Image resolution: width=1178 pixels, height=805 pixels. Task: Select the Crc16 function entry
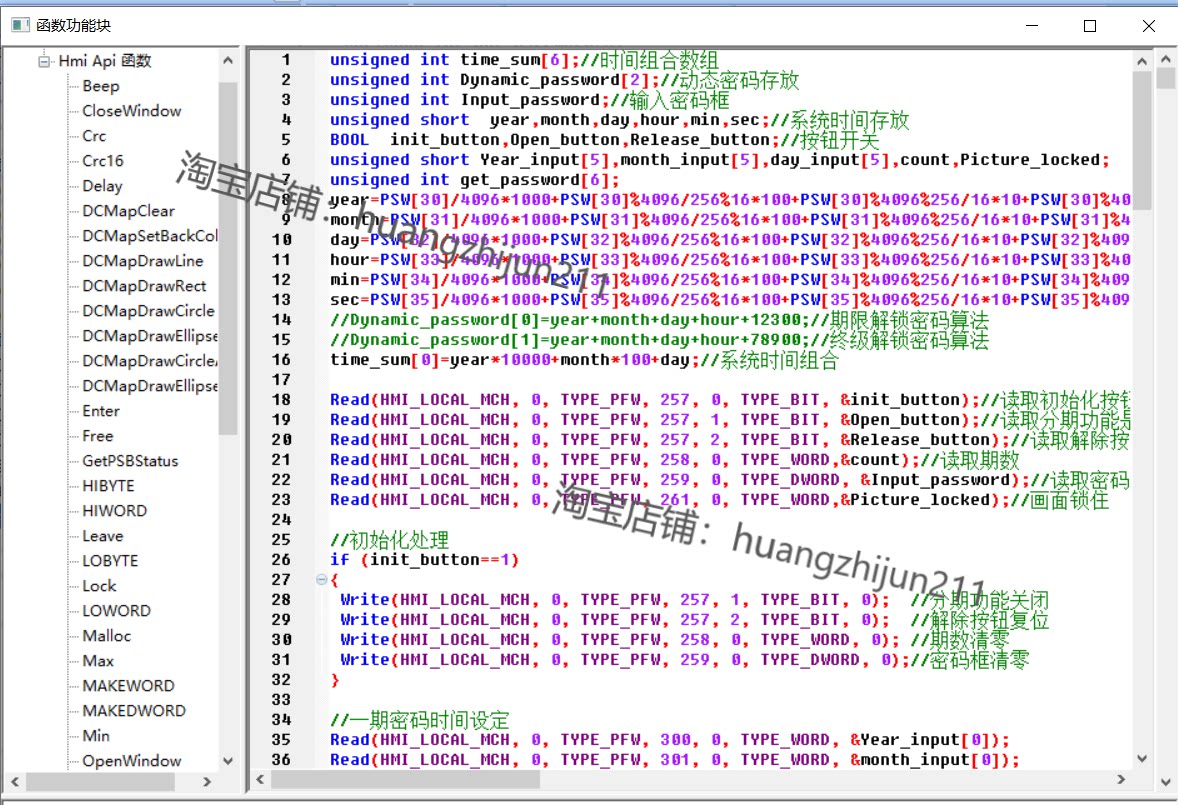(103, 161)
